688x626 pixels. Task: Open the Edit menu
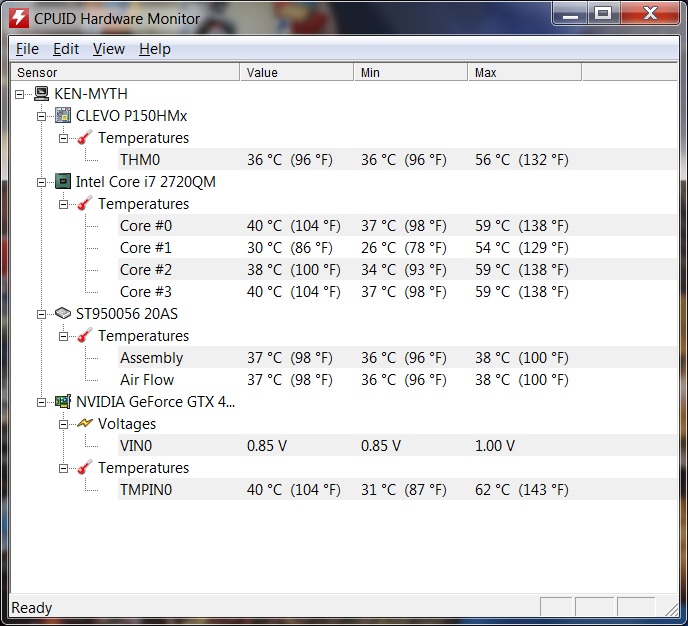66,49
